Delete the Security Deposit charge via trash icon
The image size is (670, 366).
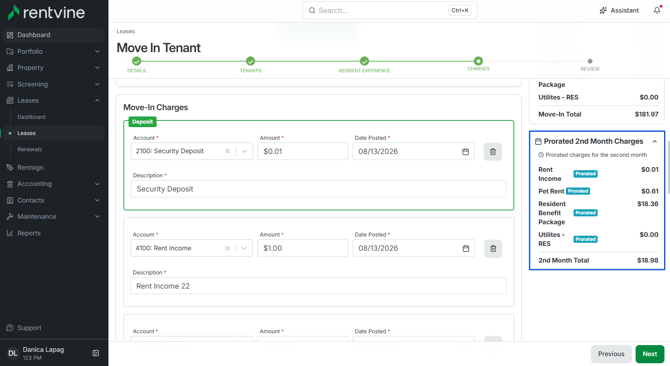(493, 152)
